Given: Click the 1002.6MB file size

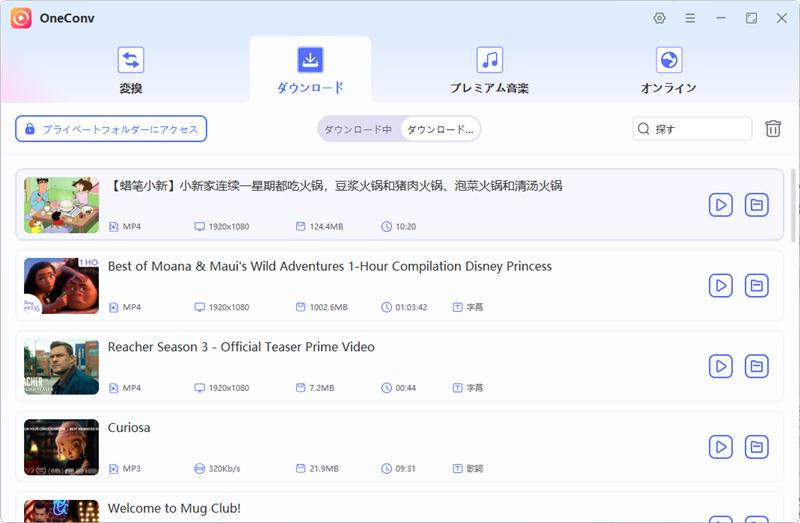Looking at the screenshot, I should tap(329, 307).
